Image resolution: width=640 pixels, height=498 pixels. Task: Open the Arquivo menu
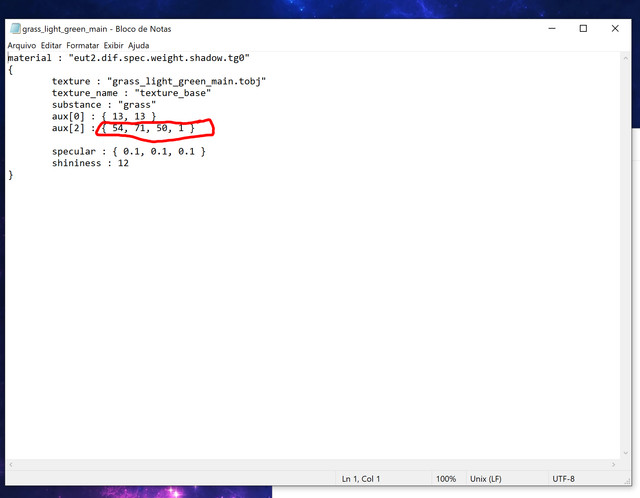(22, 45)
